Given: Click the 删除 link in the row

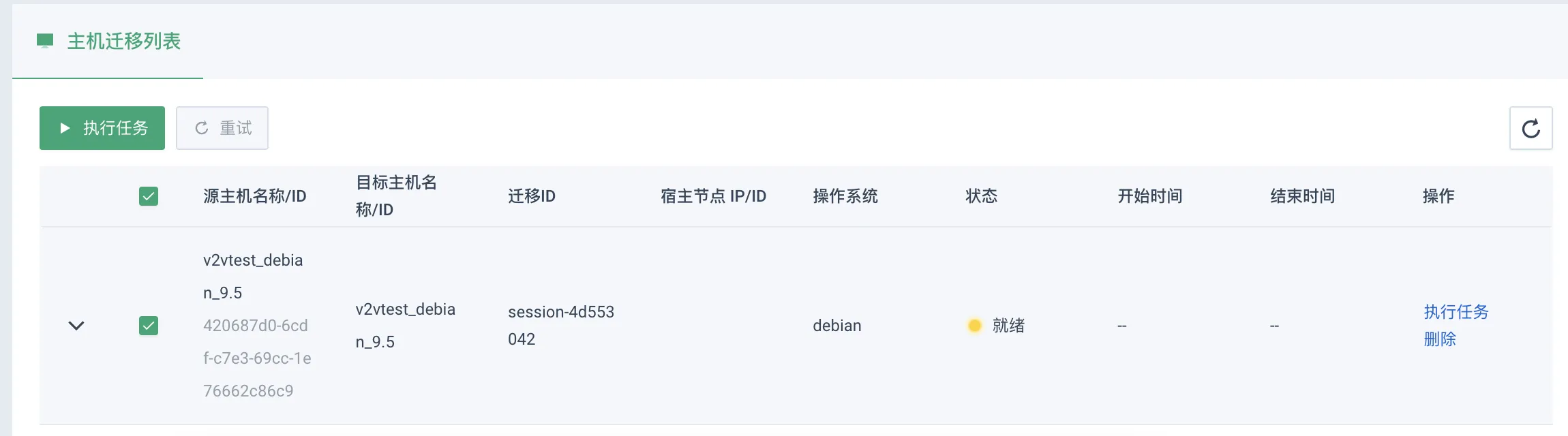Looking at the screenshot, I should pyautogui.click(x=1440, y=339).
